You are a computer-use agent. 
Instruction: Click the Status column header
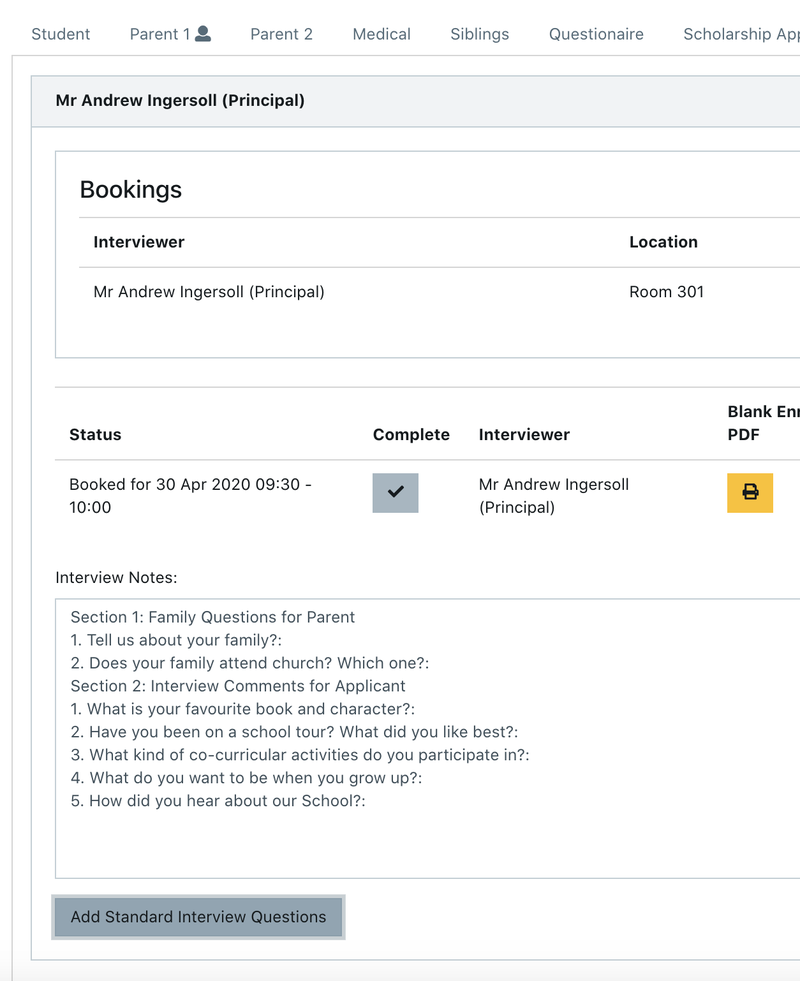pos(95,435)
